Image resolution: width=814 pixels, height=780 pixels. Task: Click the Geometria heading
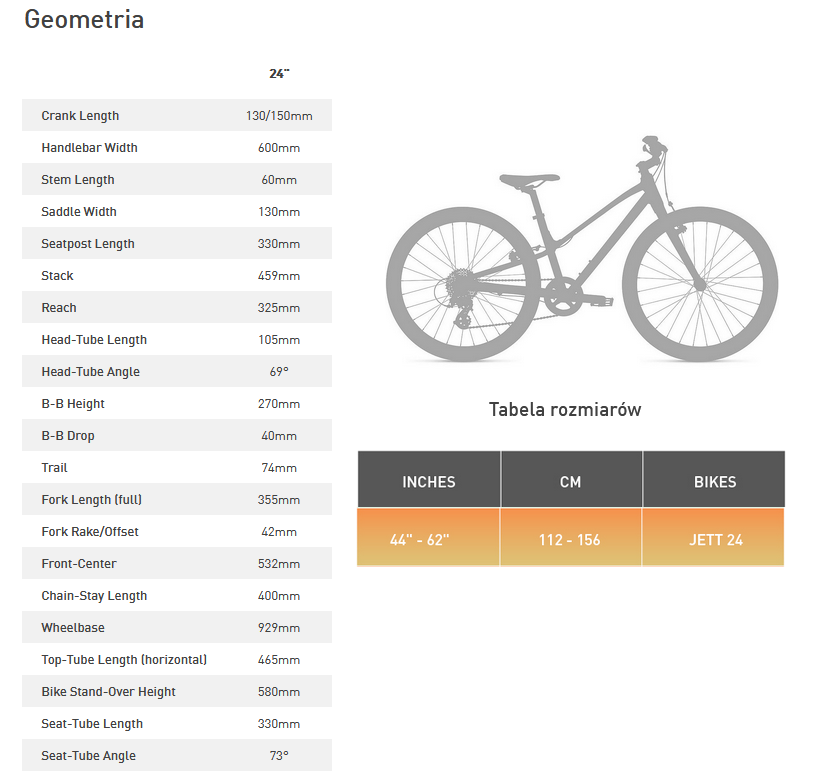(84, 20)
